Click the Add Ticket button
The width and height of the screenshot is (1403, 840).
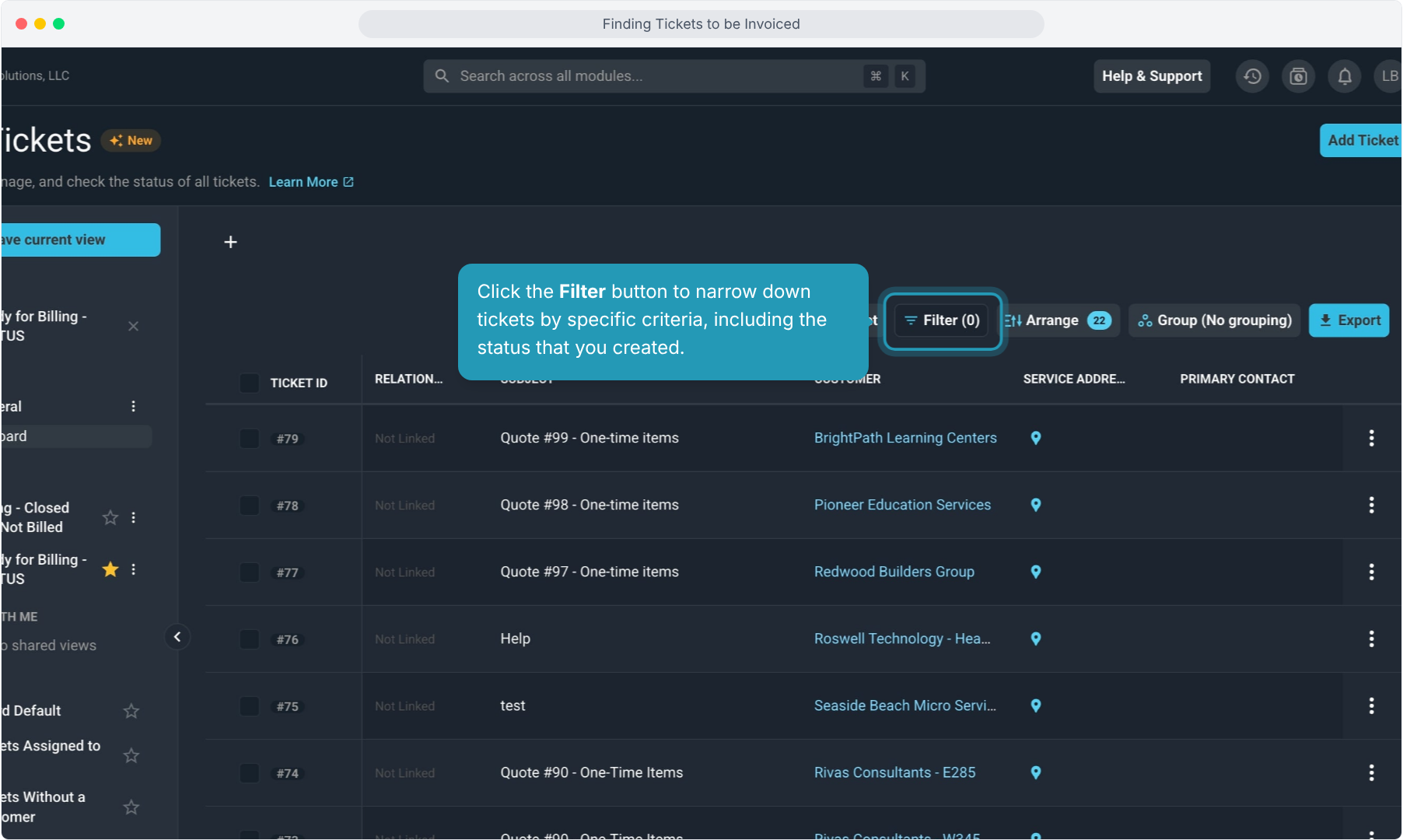click(1361, 141)
